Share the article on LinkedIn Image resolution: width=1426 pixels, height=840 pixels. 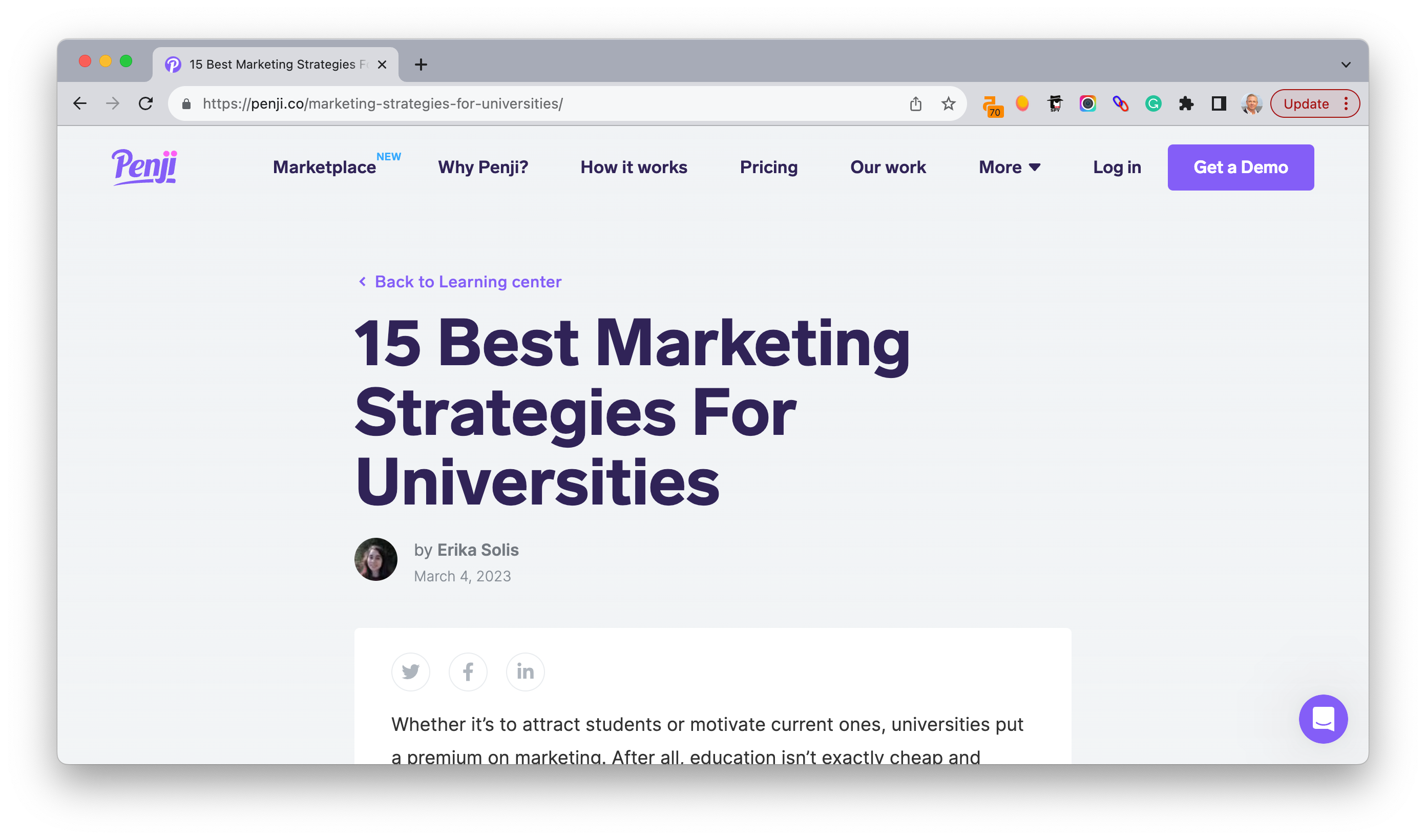pos(525,672)
